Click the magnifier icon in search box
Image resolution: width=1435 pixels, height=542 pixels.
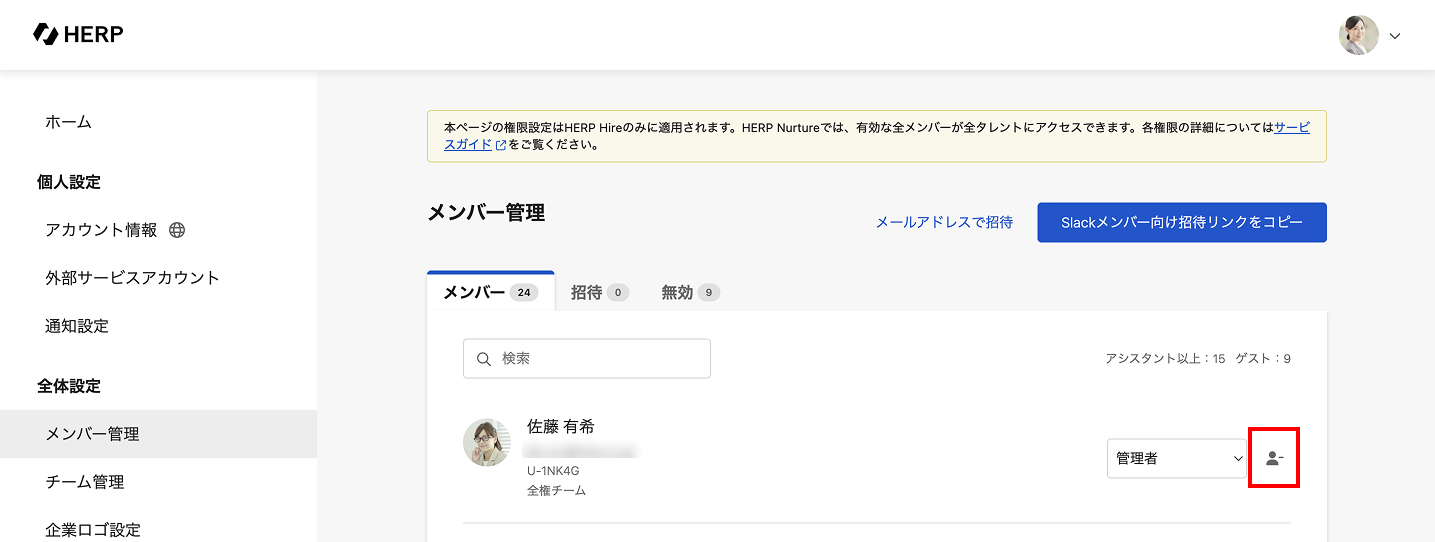[484, 359]
